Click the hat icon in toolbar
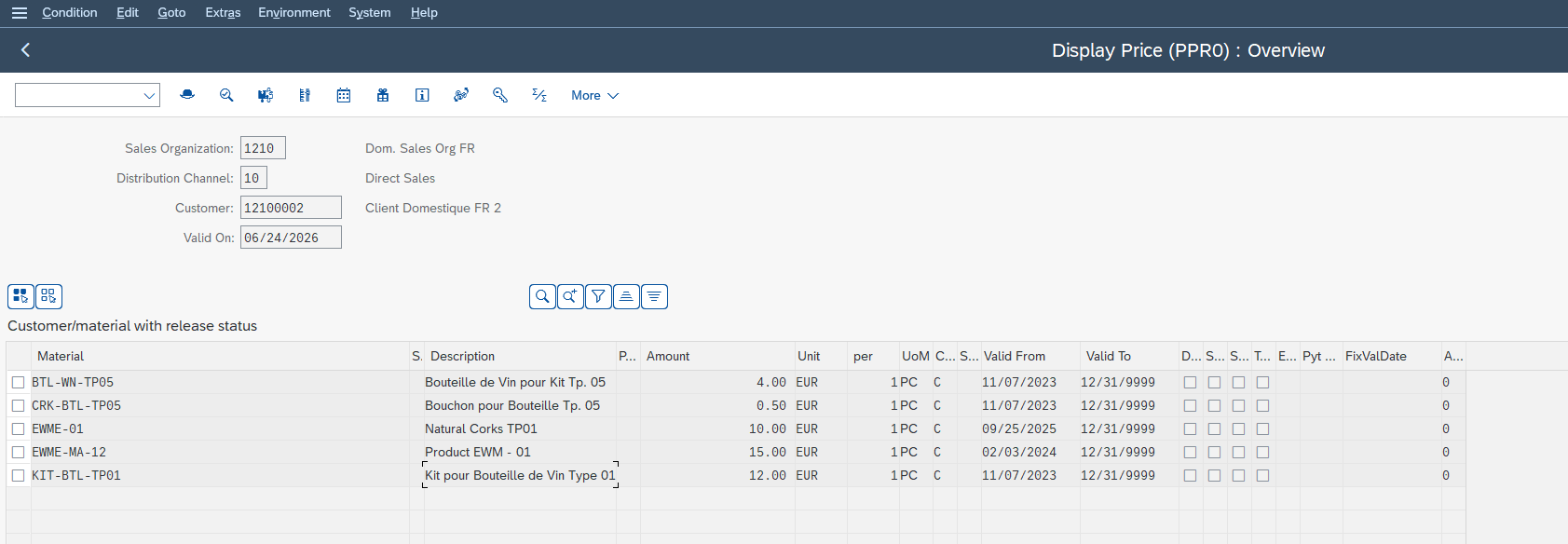Screen dimensions: 1568x544 click(187, 95)
